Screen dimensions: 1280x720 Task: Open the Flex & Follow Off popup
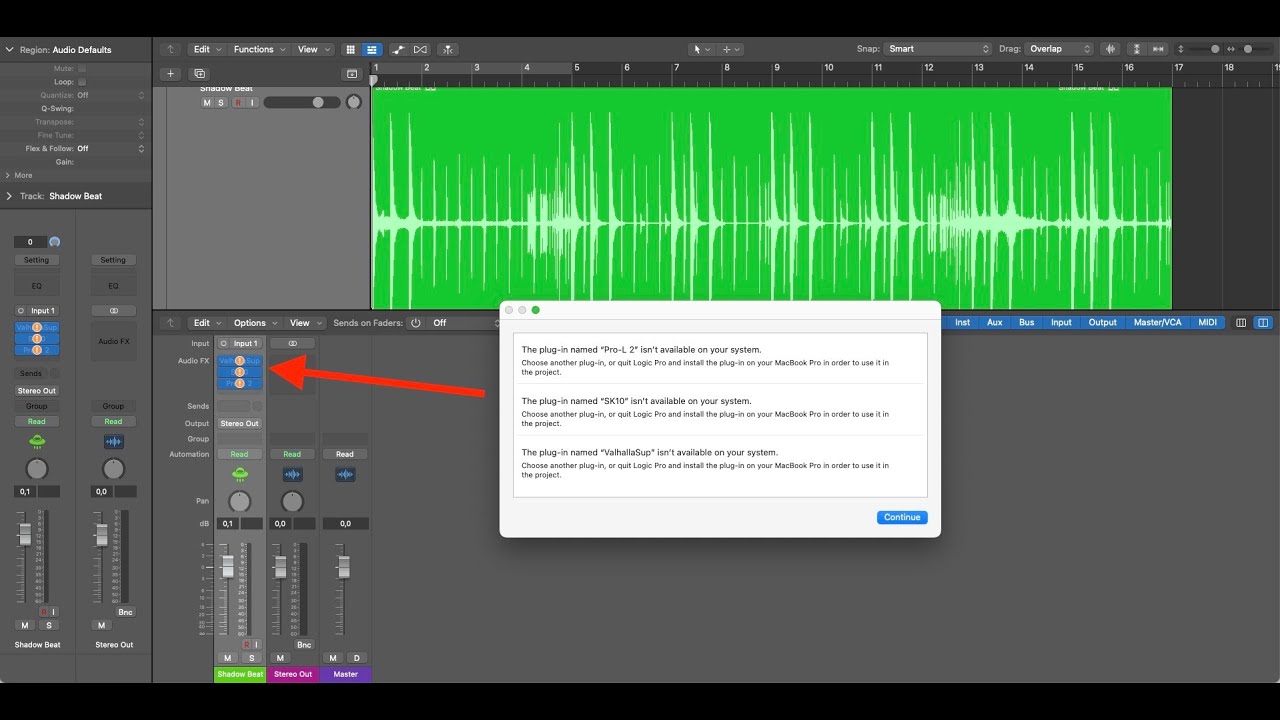(x=111, y=148)
